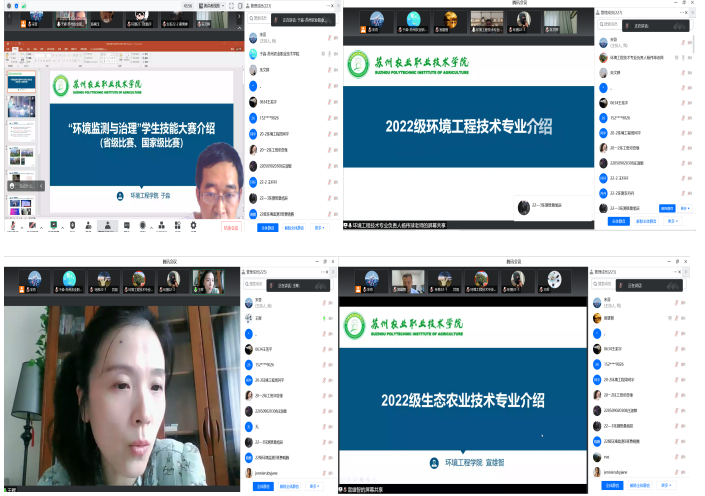The image size is (705, 496).
Task: Click Unmute All button in top-right member panel
Action: click(x=646, y=221)
